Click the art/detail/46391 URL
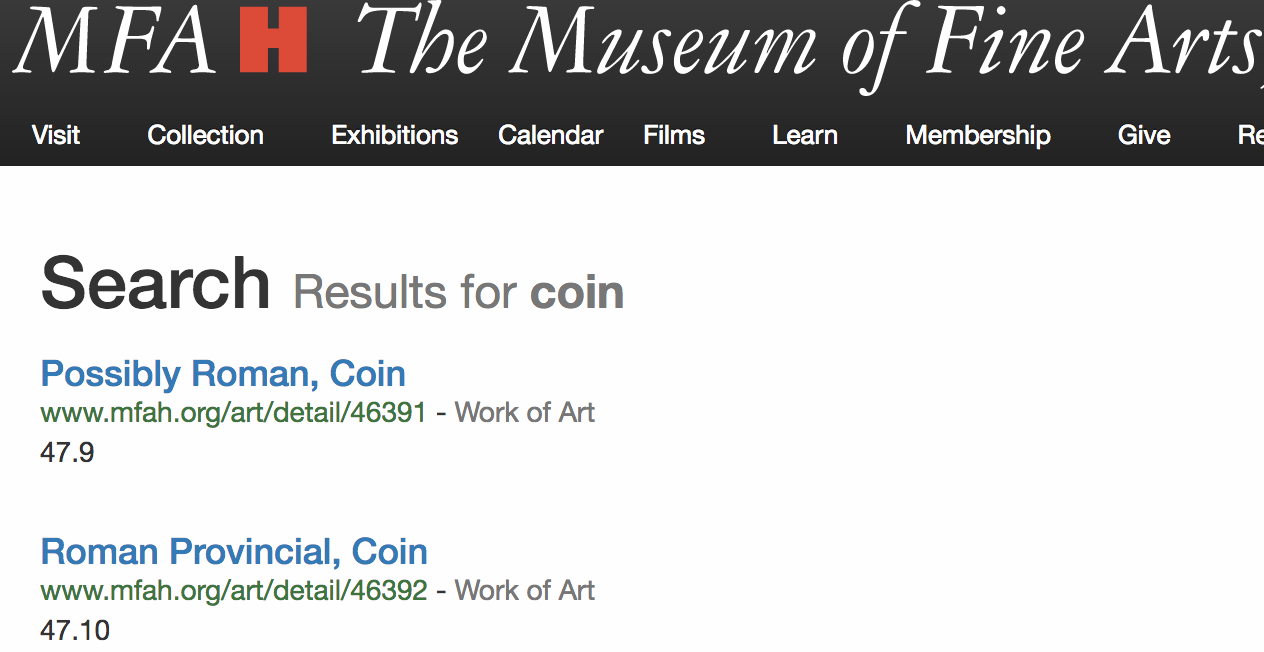Image resolution: width=1264 pixels, height=652 pixels. (233, 412)
